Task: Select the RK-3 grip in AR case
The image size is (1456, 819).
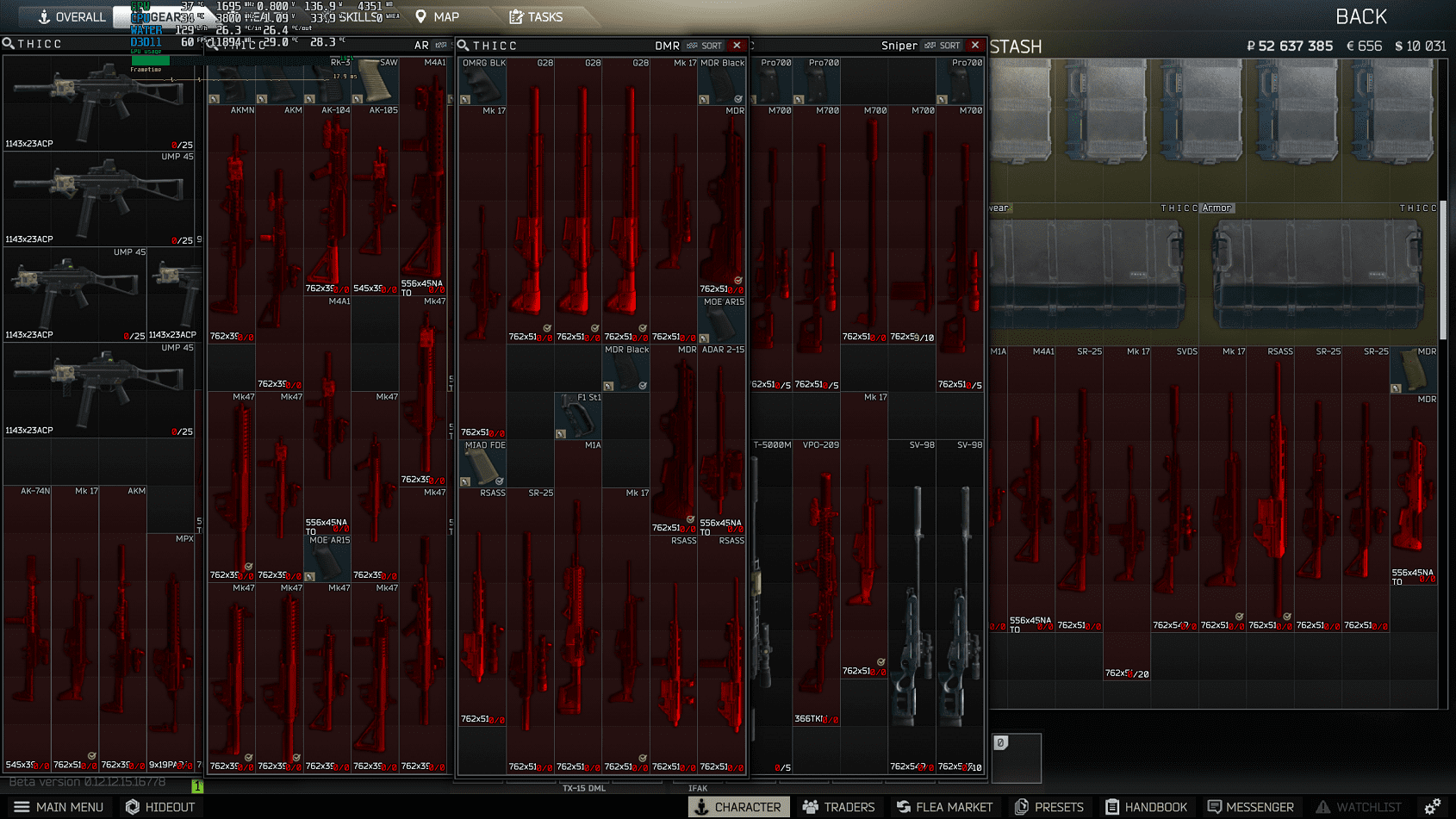Action: (327, 81)
